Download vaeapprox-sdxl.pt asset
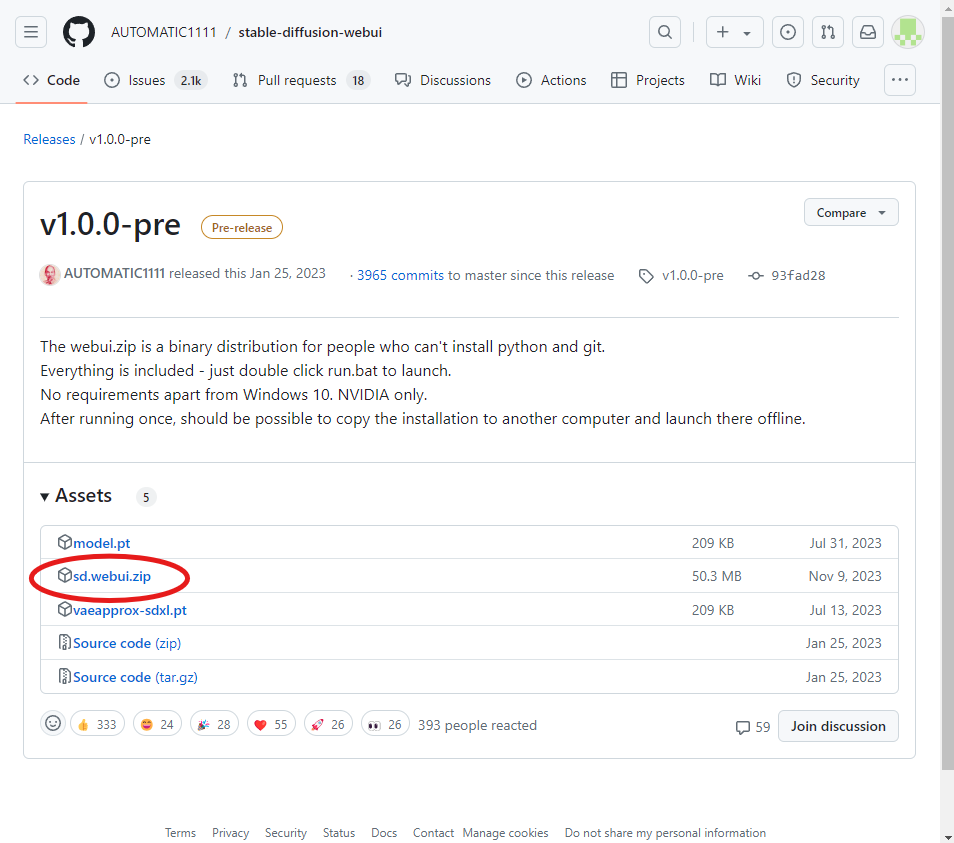 (x=130, y=610)
